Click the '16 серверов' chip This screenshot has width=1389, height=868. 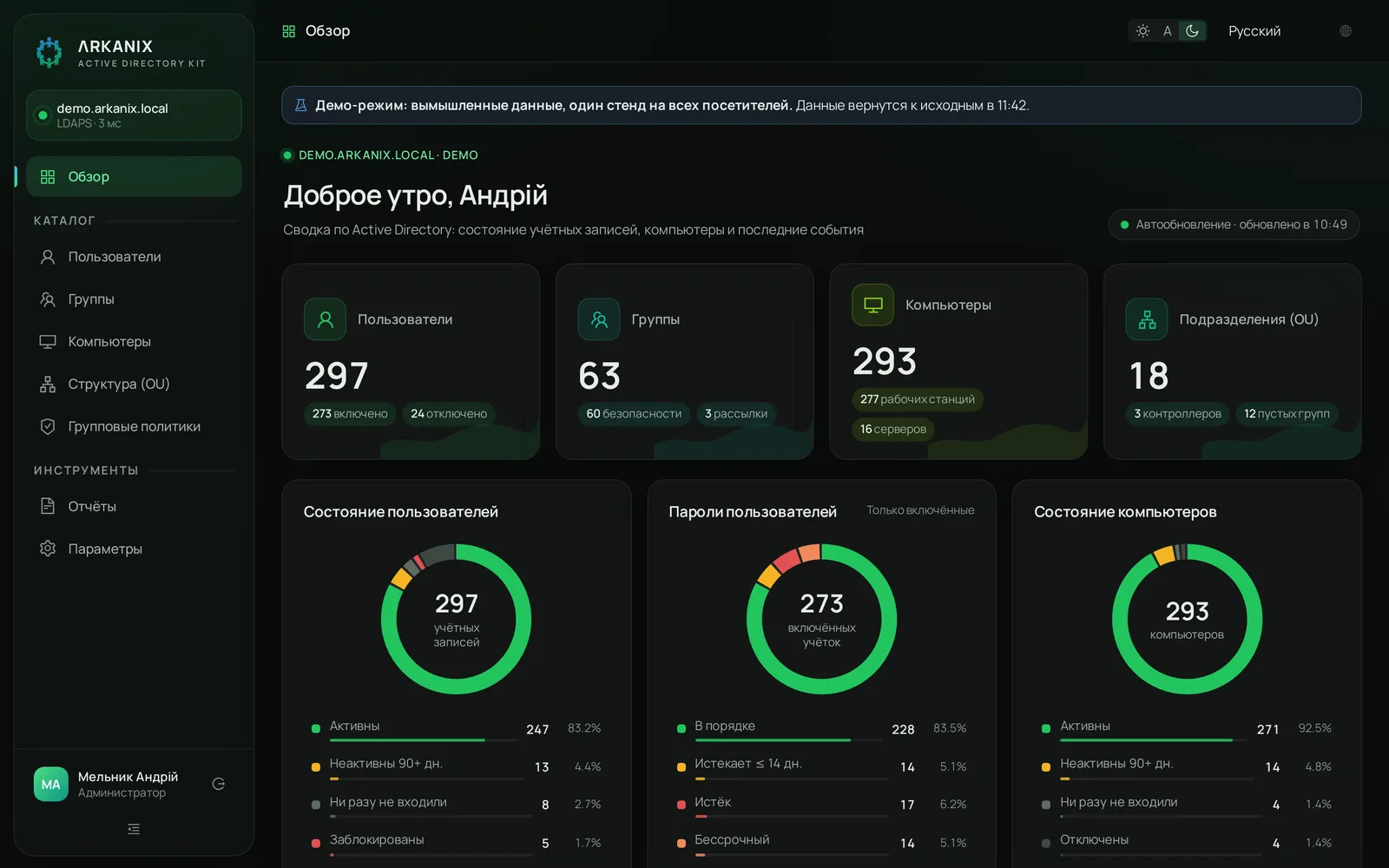pyautogui.click(x=893, y=429)
